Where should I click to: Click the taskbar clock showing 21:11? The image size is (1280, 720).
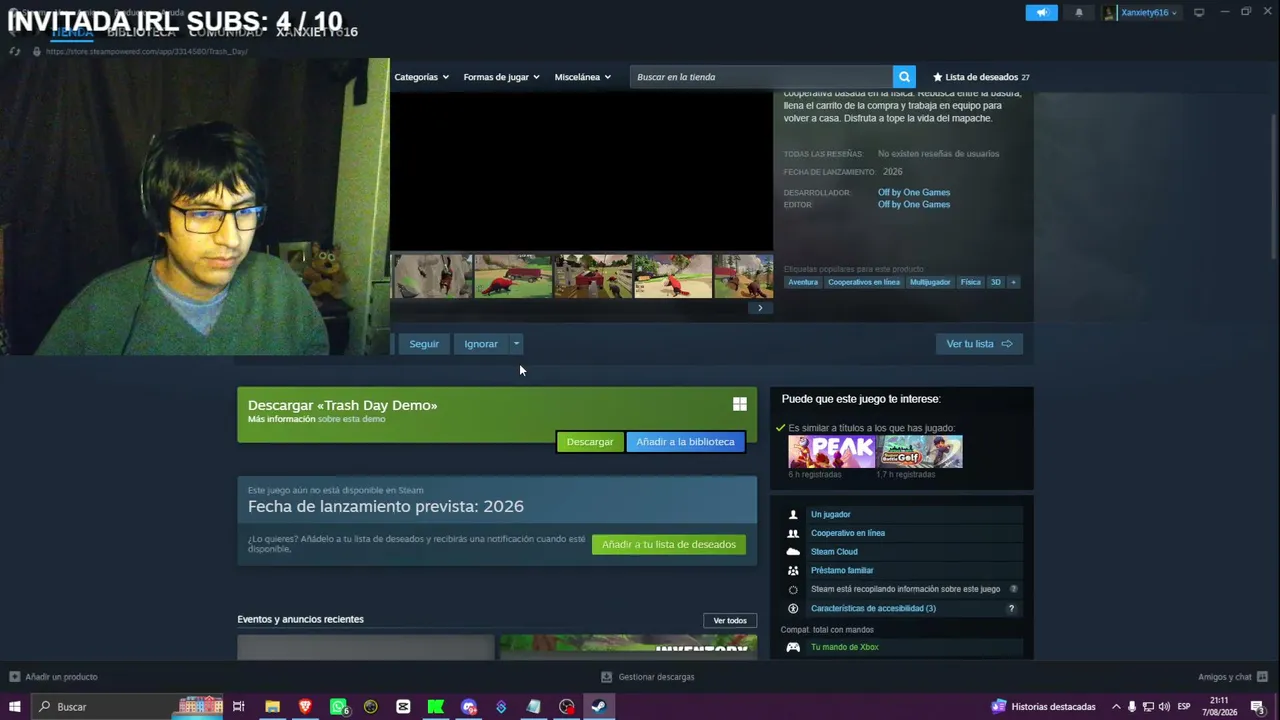tap(1219, 707)
